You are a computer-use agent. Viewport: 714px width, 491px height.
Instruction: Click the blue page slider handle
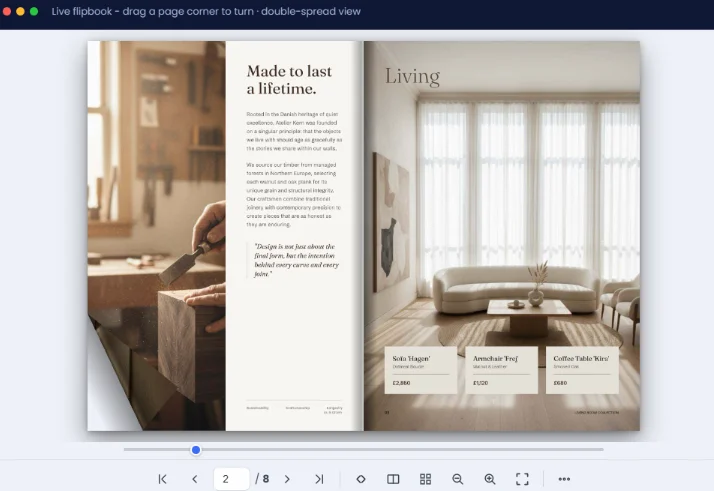coord(196,450)
